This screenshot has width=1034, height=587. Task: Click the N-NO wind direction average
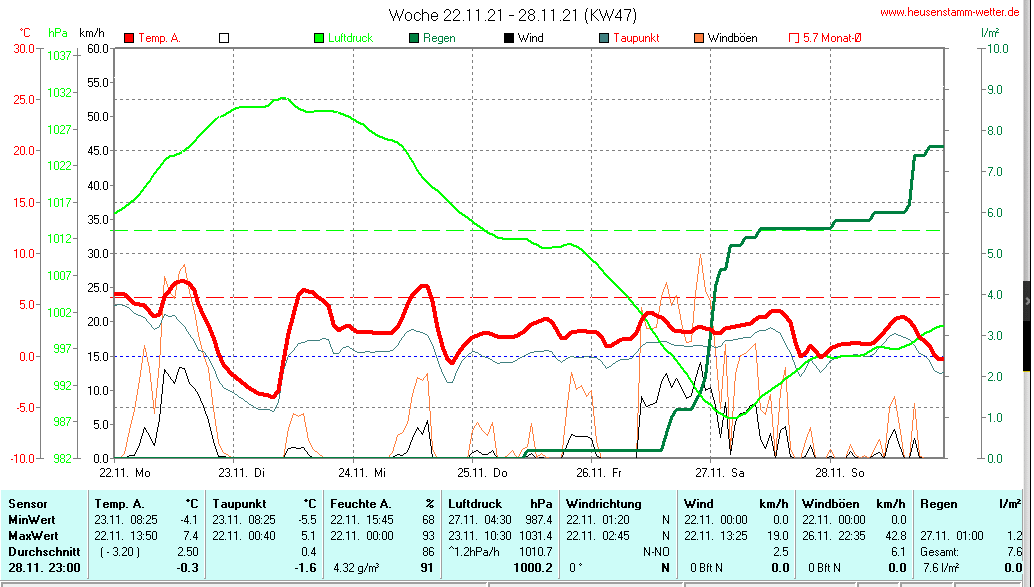[656, 551]
